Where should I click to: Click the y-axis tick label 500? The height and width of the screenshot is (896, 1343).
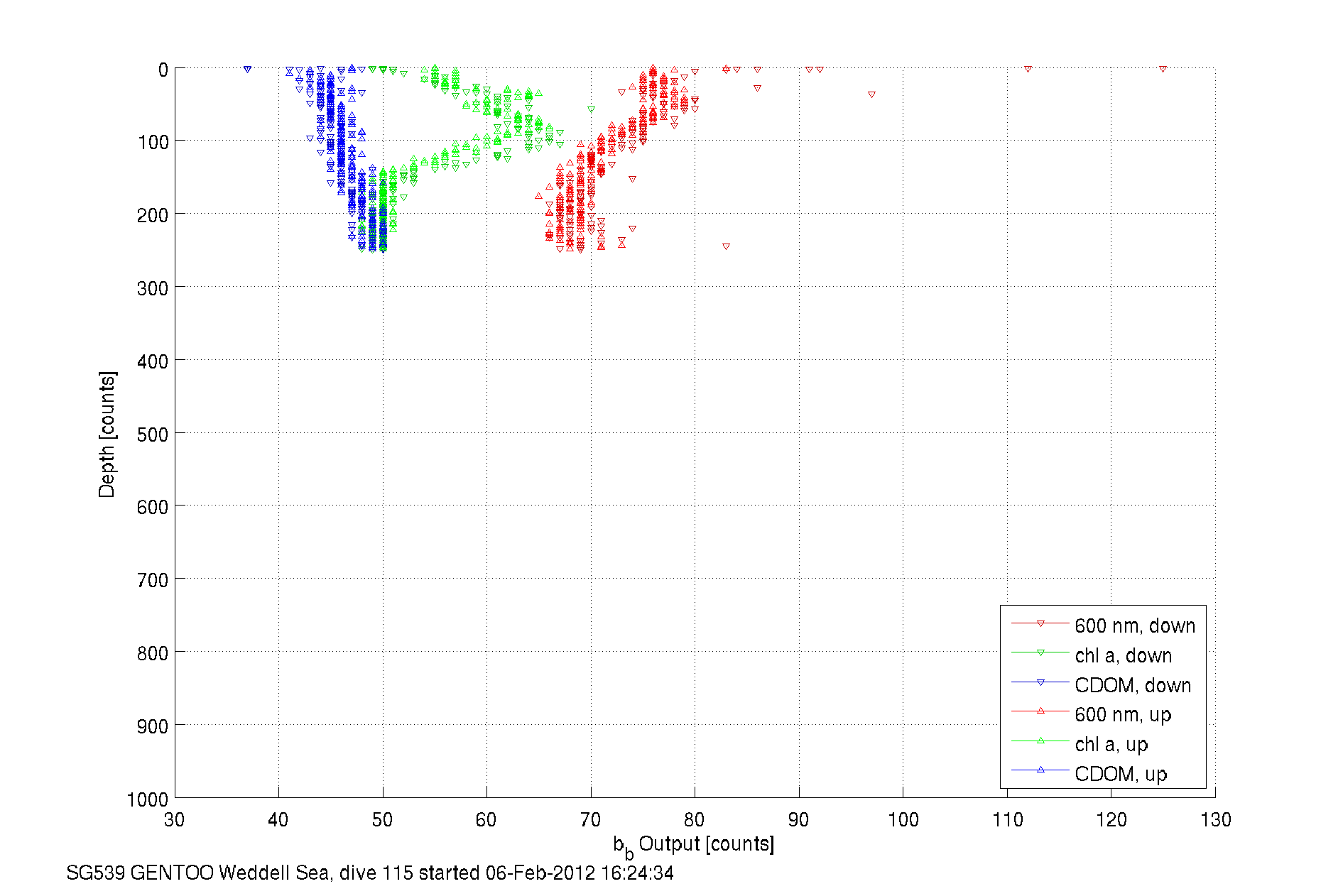(153, 435)
